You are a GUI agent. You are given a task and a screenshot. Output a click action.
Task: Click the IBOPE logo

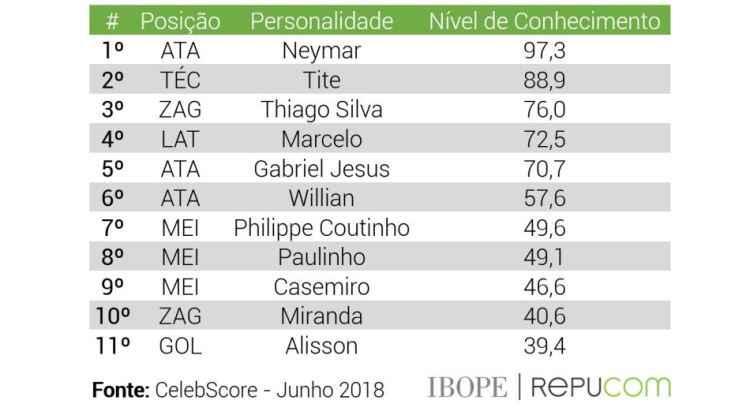467,387
